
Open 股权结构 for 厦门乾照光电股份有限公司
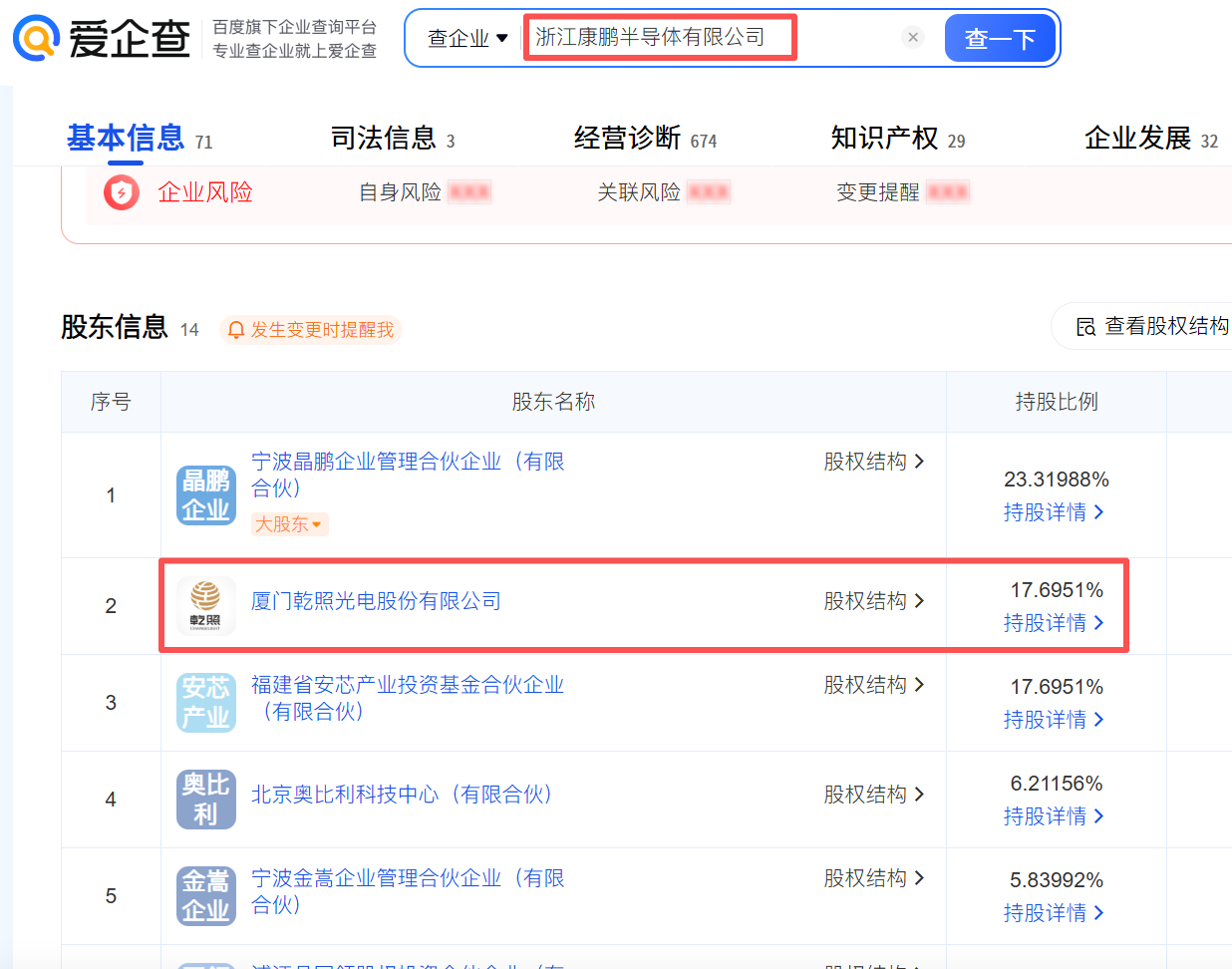874,601
